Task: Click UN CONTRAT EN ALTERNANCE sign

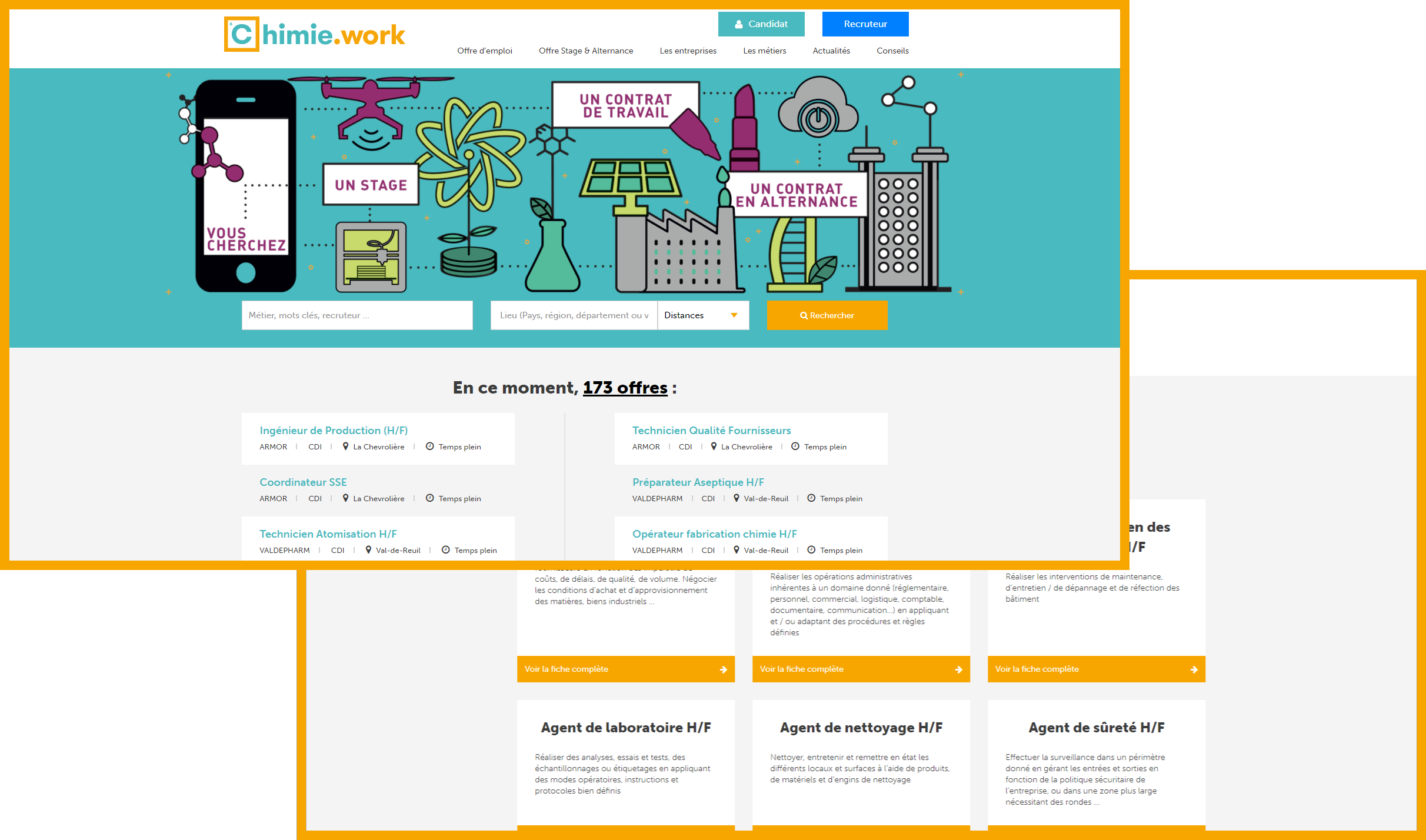Action: pyautogui.click(x=797, y=195)
